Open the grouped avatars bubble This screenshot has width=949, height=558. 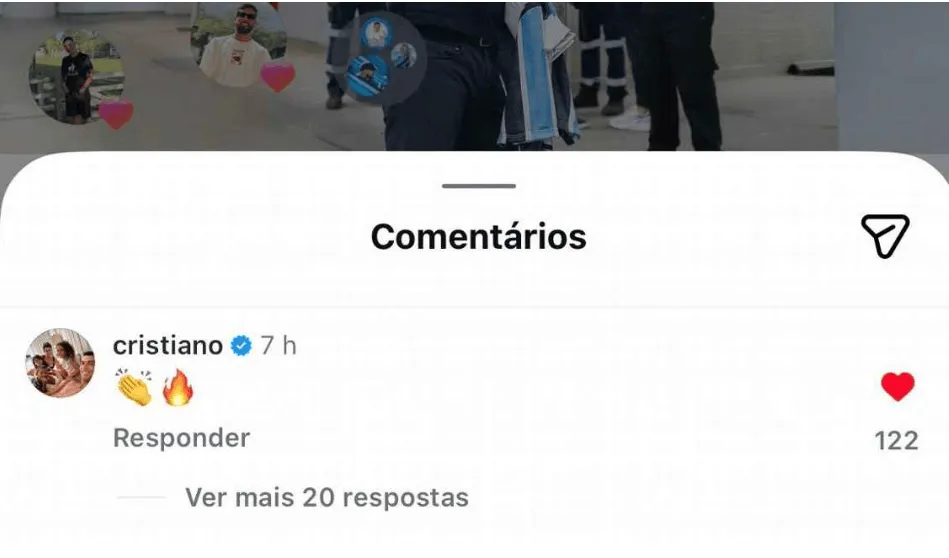point(381,59)
